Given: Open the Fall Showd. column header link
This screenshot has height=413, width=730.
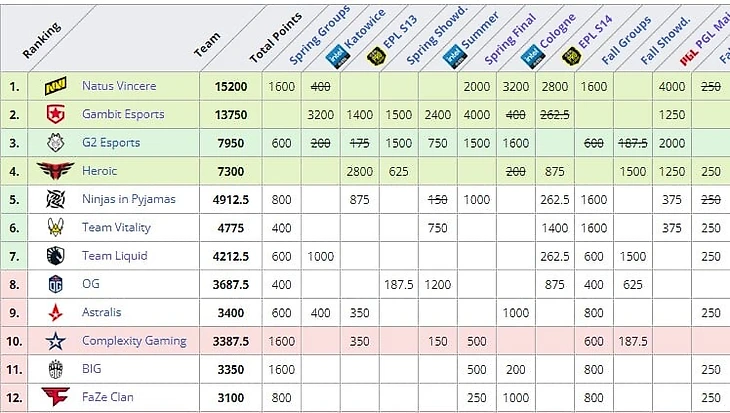Looking at the screenshot, I should (x=665, y=40).
